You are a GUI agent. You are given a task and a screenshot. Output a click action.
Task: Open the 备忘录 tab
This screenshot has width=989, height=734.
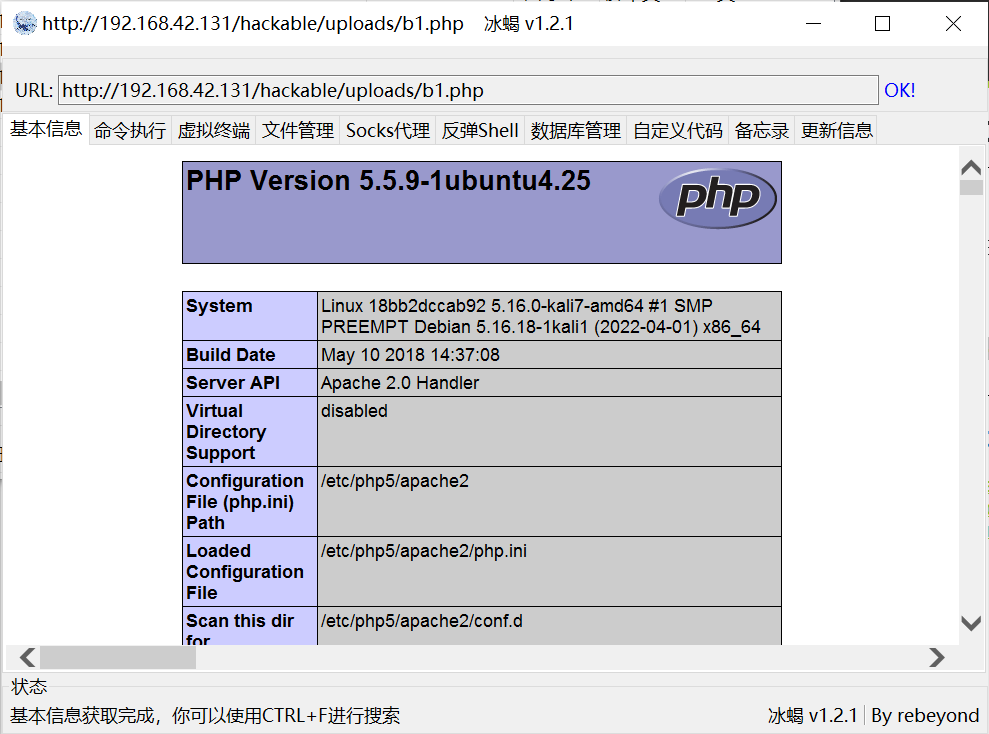[761, 130]
